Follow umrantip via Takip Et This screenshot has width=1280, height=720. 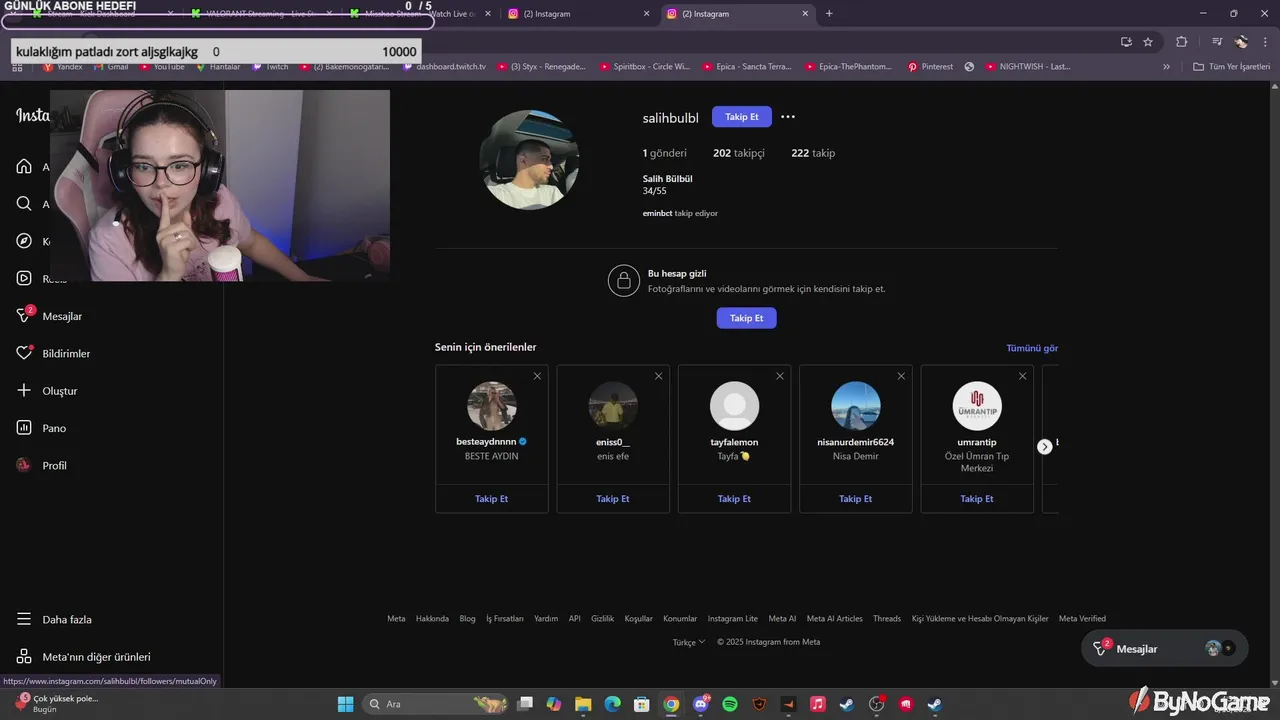(977, 498)
